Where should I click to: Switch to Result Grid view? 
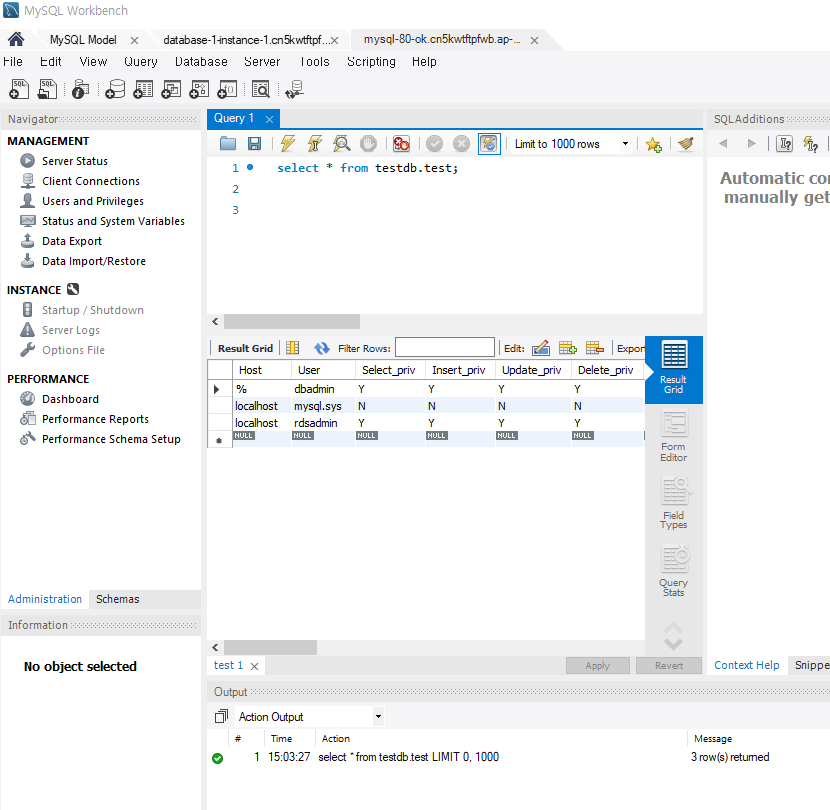point(673,369)
